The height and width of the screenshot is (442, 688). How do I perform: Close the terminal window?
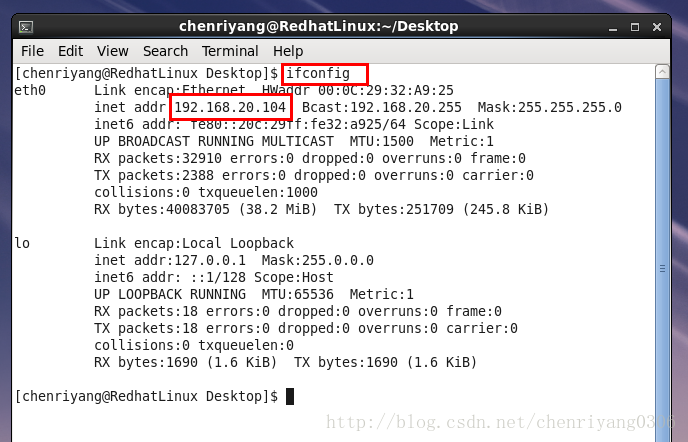(657, 27)
